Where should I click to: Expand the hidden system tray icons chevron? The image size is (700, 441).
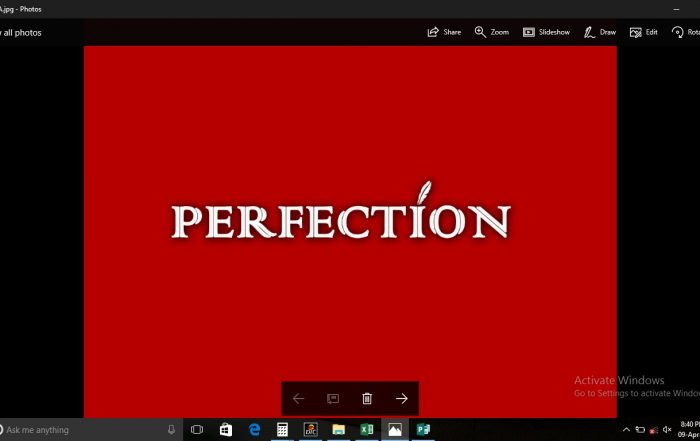coord(626,429)
